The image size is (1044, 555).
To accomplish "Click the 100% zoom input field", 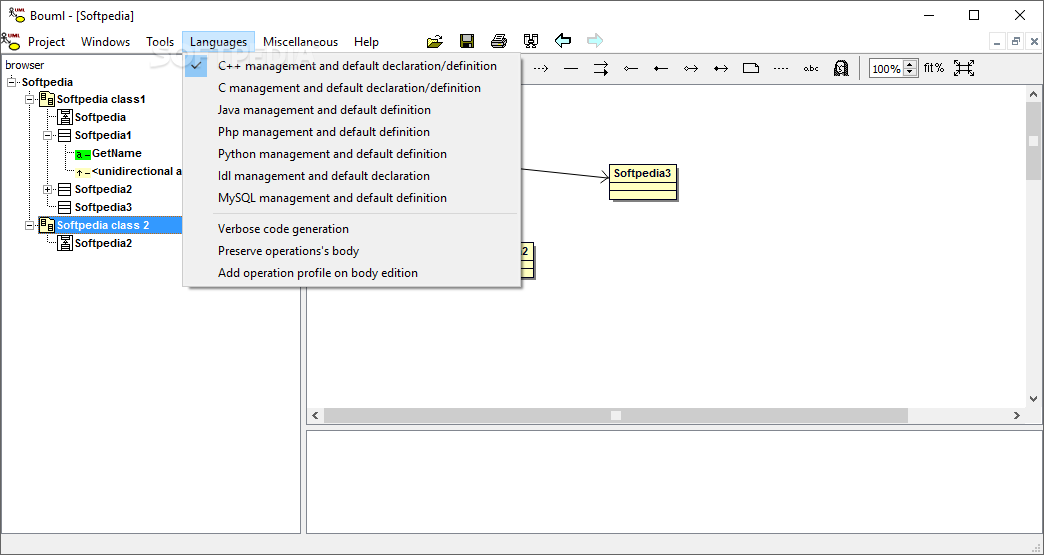I will (886, 69).
